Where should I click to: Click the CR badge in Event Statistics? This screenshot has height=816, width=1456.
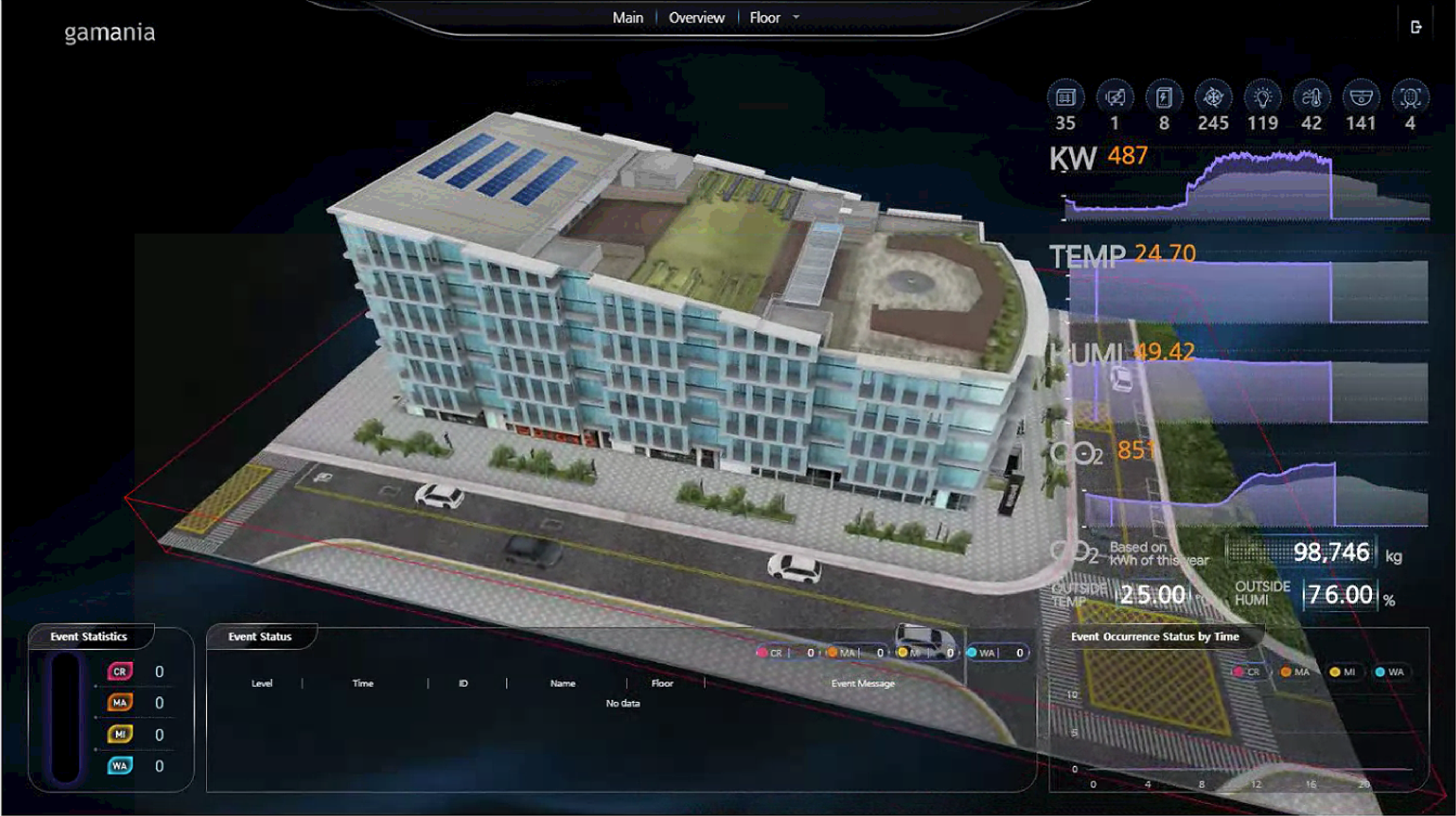120,671
